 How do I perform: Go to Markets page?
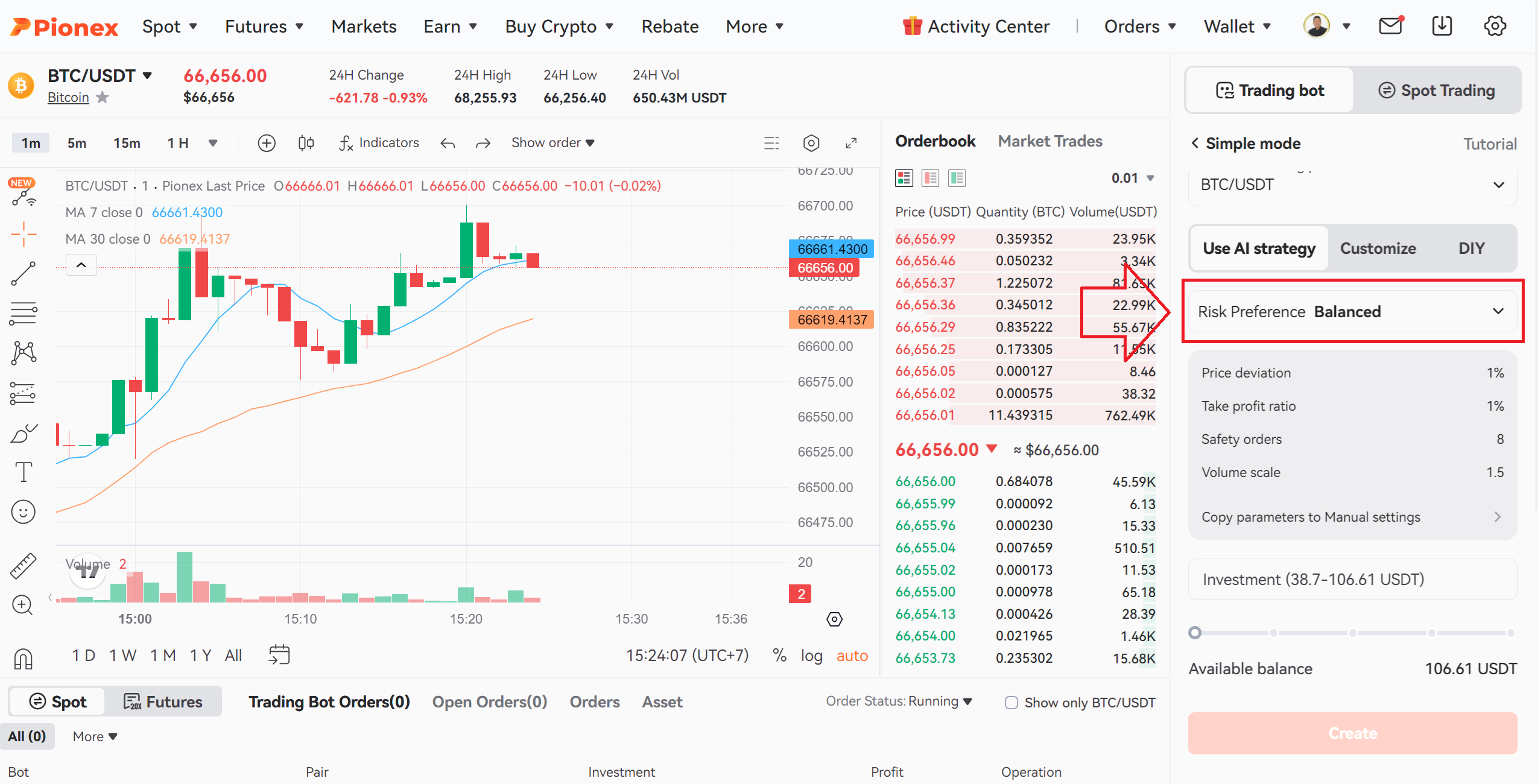364,27
